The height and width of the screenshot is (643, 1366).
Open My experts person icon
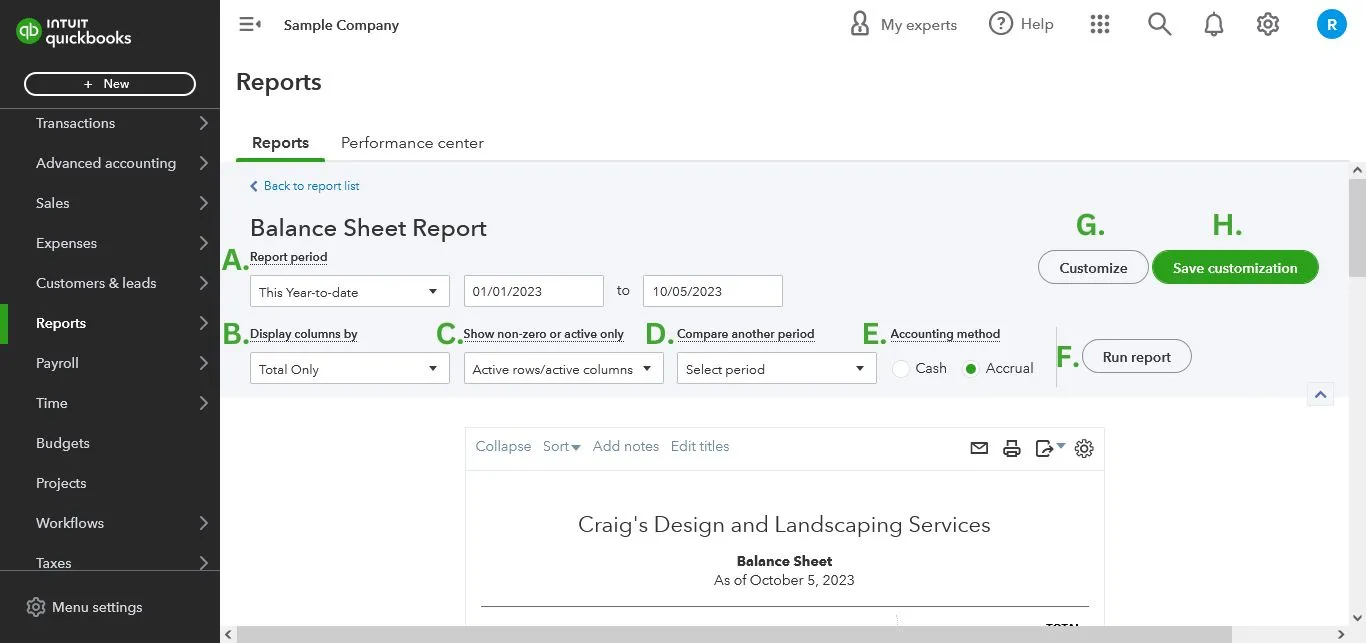pyautogui.click(x=859, y=24)
